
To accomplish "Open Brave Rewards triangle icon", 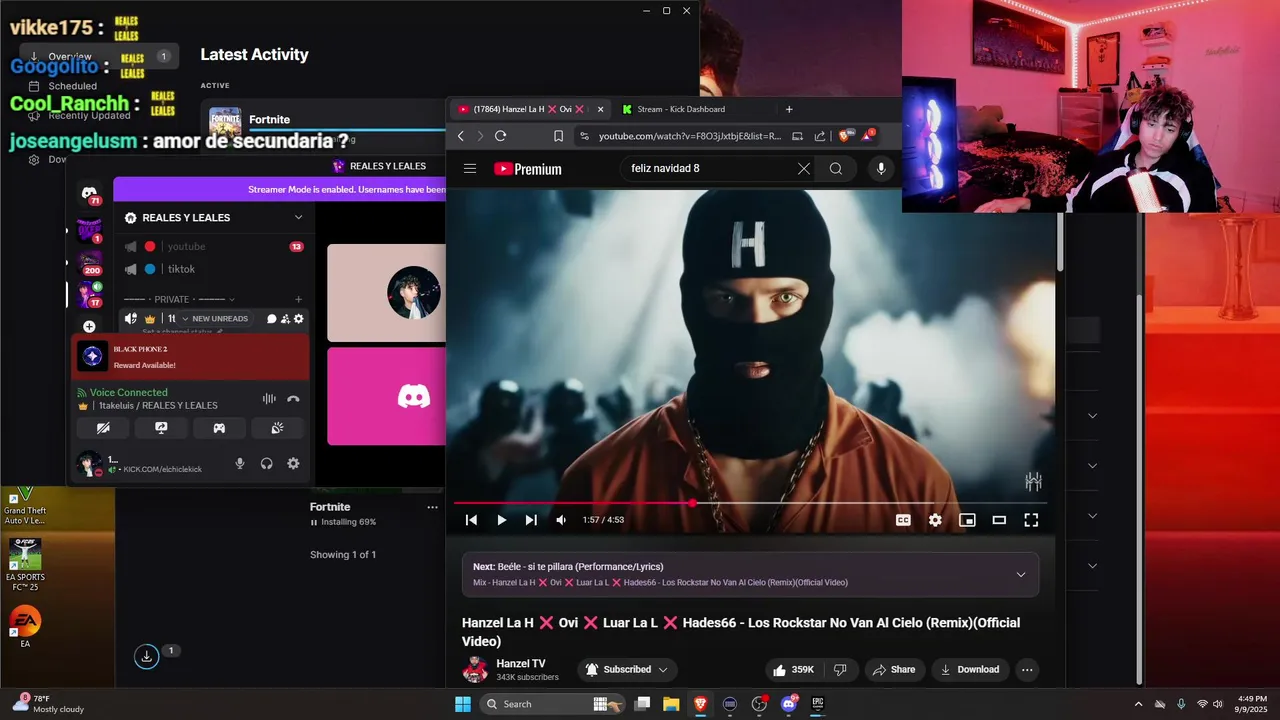I will [868, 135].
